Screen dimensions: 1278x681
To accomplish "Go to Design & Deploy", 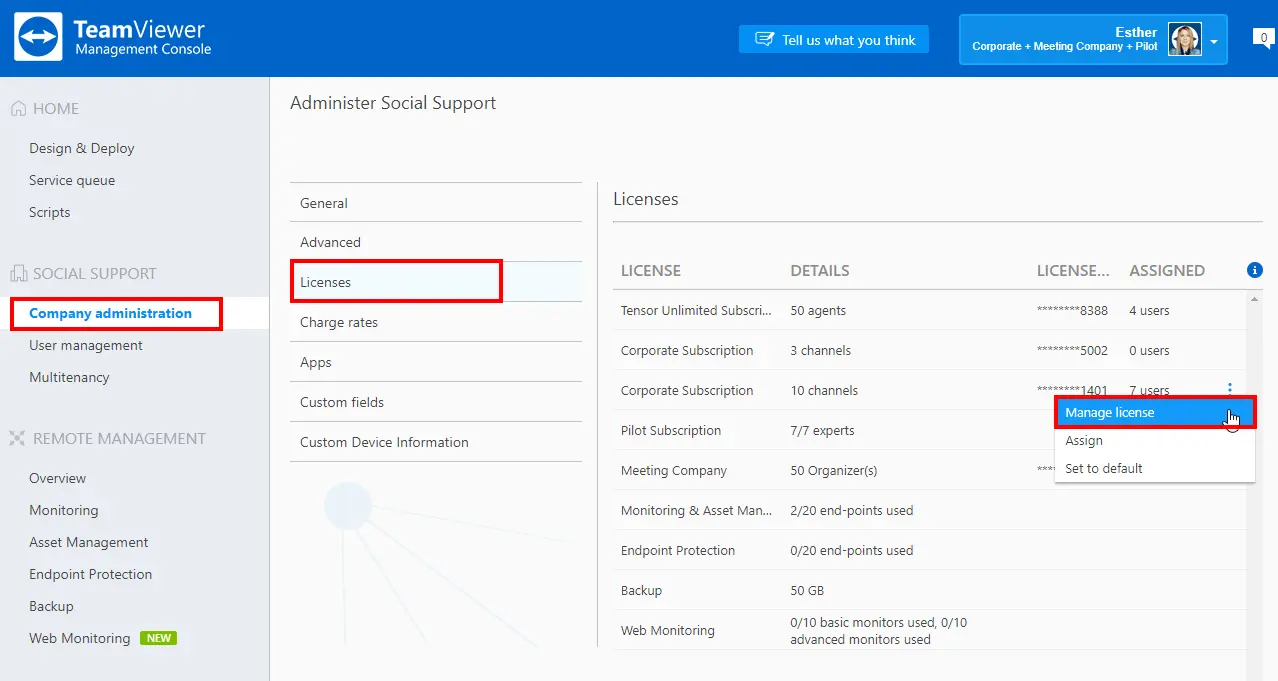I will tap(82, 148).
